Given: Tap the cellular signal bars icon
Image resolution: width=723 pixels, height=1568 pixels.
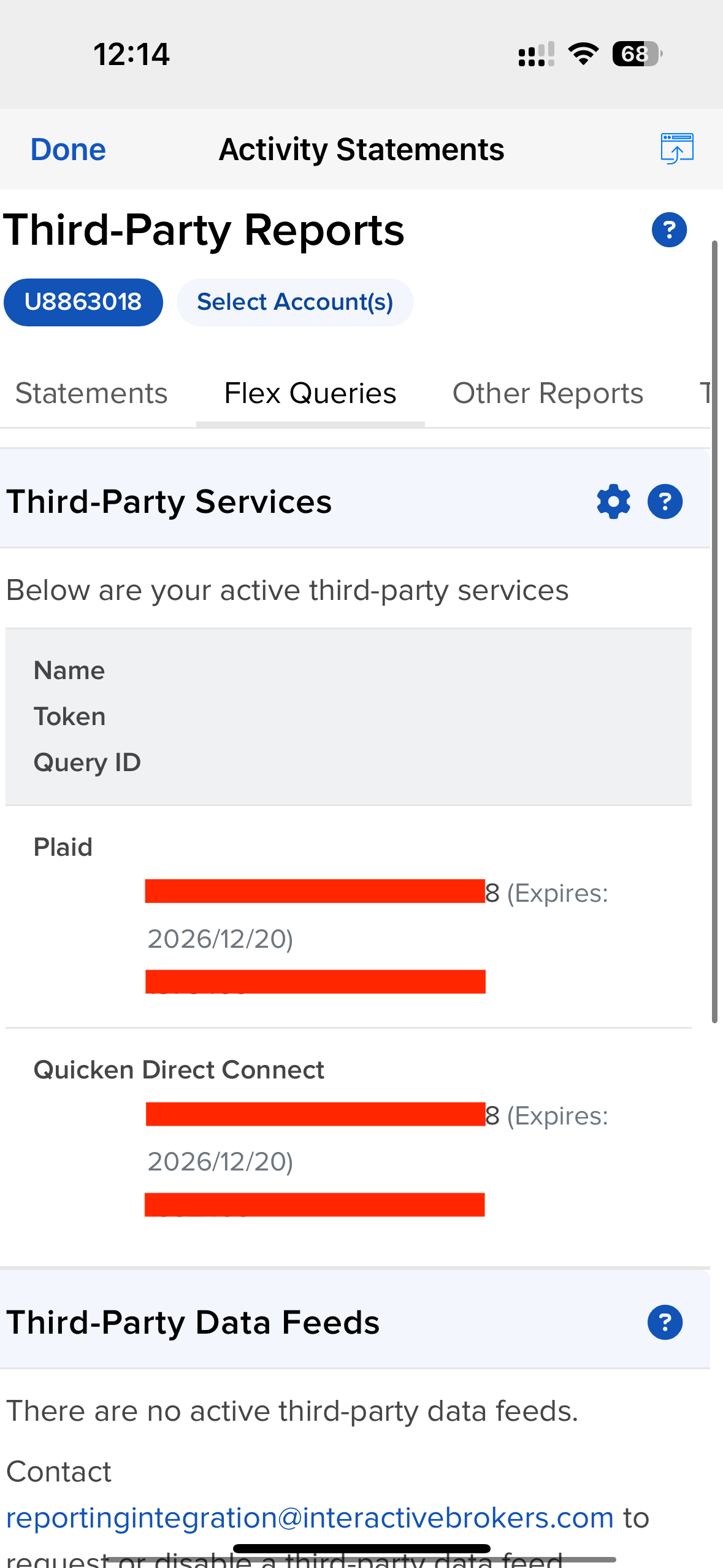Looking at the screenshot, I should 536,54.
